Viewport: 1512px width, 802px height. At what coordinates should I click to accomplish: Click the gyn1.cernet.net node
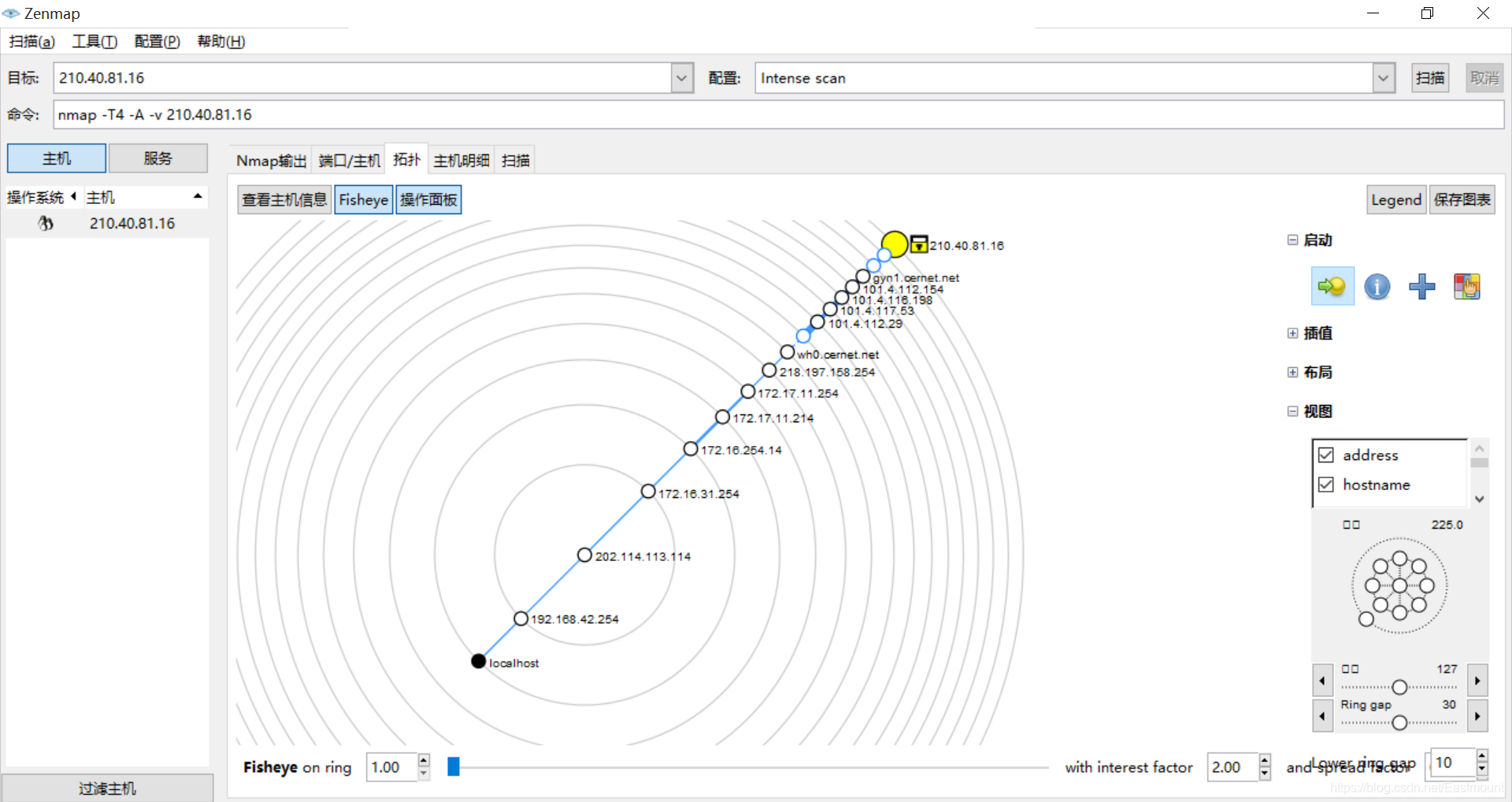[x=863, y=277]
